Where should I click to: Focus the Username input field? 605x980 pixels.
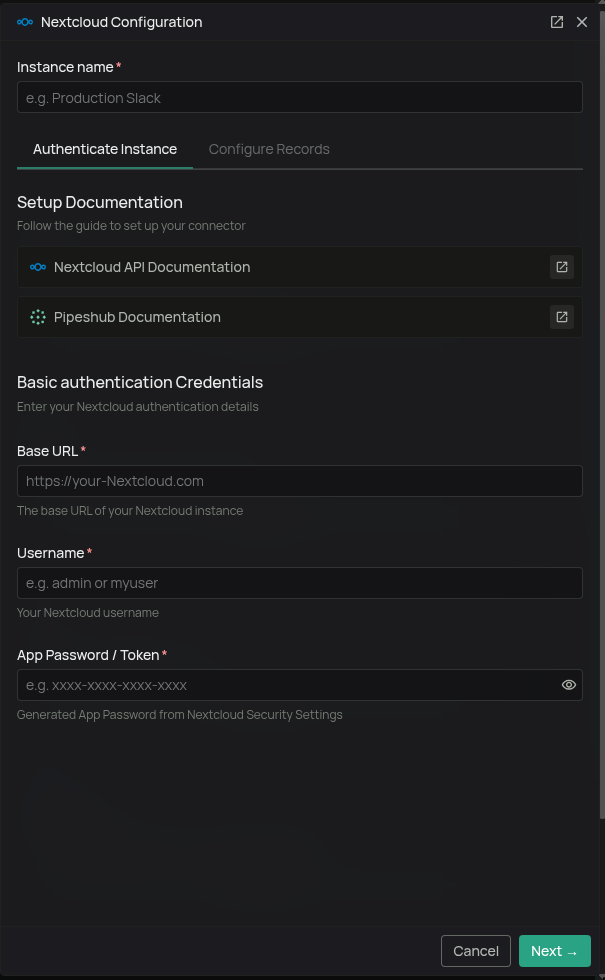[x=300, y=582]
